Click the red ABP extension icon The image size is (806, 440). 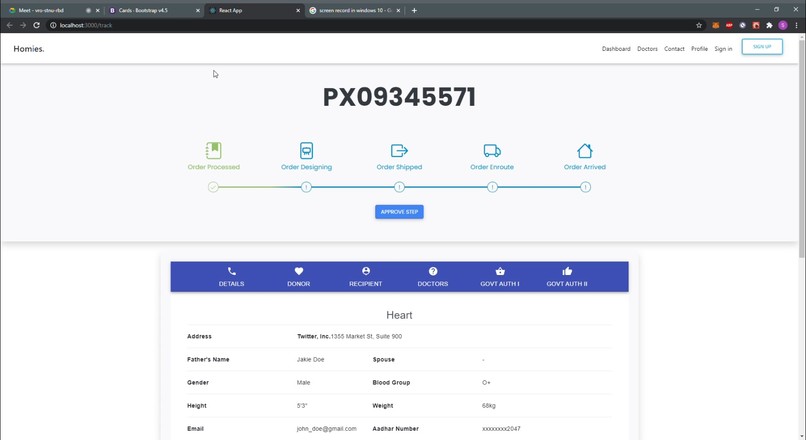click(x=729, y=25)
